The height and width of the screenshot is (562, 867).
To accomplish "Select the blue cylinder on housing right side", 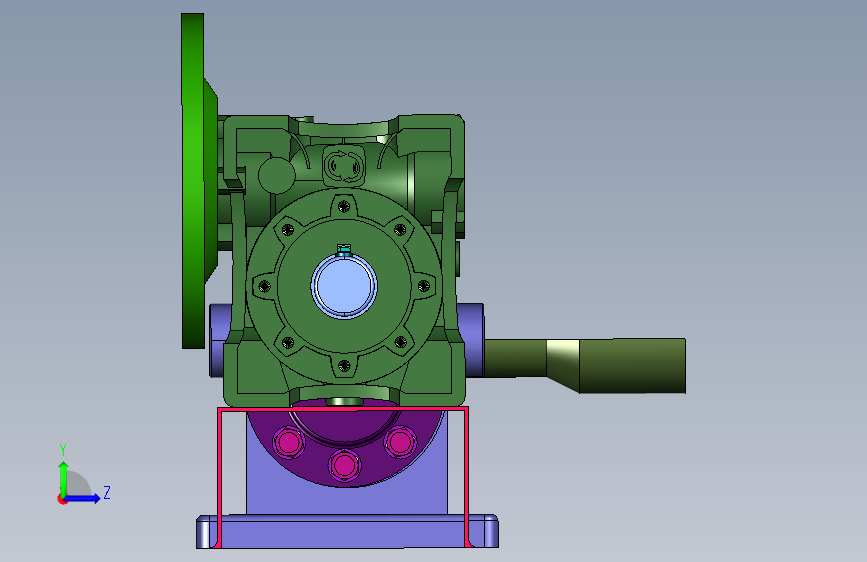I will [470, 340].
